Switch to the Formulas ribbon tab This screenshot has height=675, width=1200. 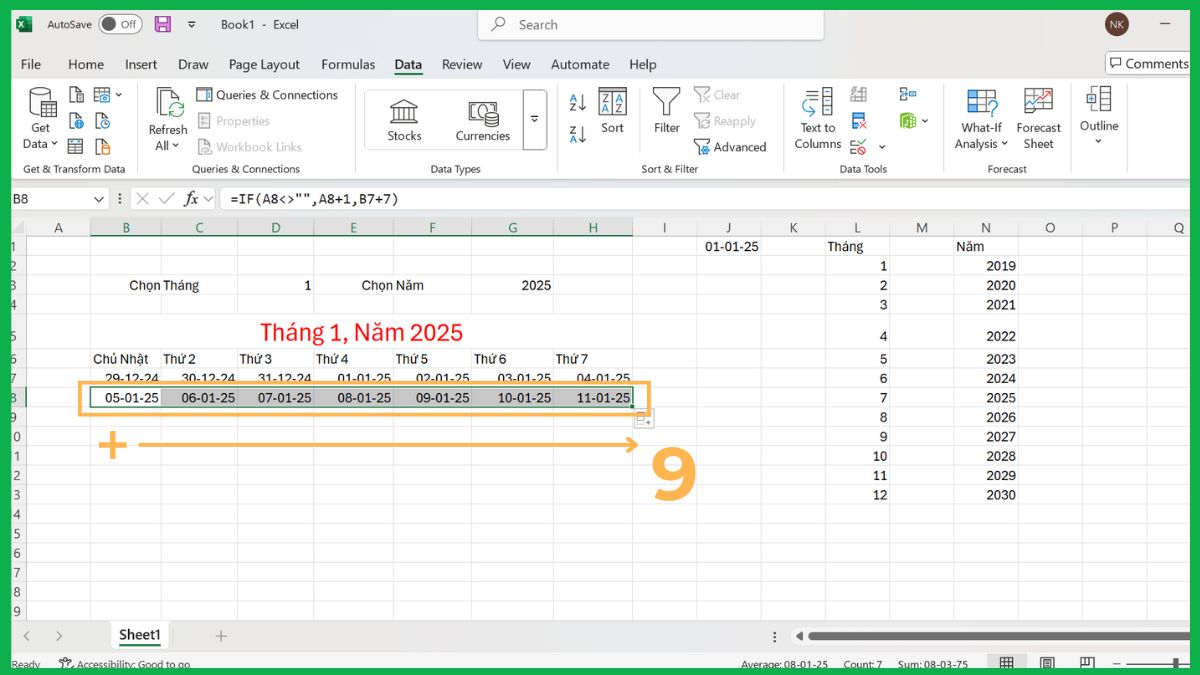click(348, 64)
